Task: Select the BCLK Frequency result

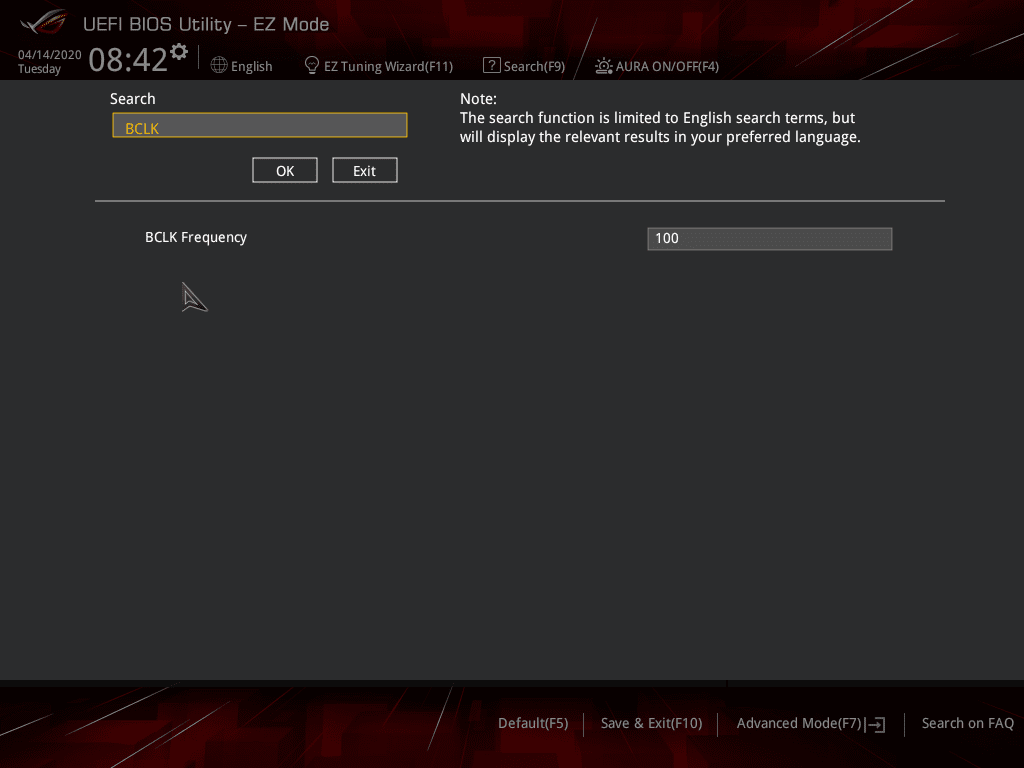Action: pyautogui.click(x=196, y=237)
